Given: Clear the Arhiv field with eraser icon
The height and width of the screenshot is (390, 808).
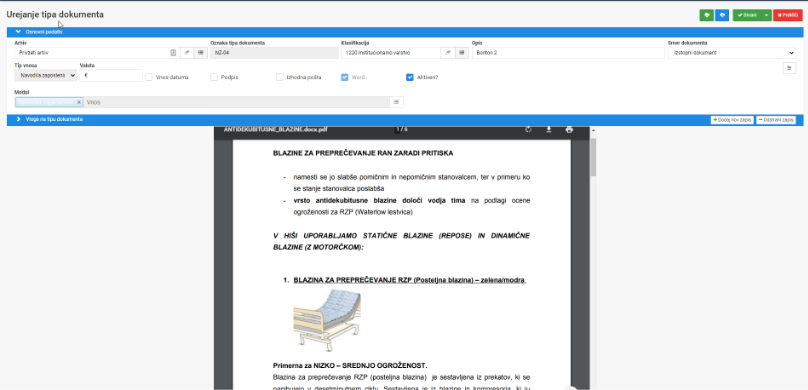Looking at the screenshot, I should coord(187,53).
